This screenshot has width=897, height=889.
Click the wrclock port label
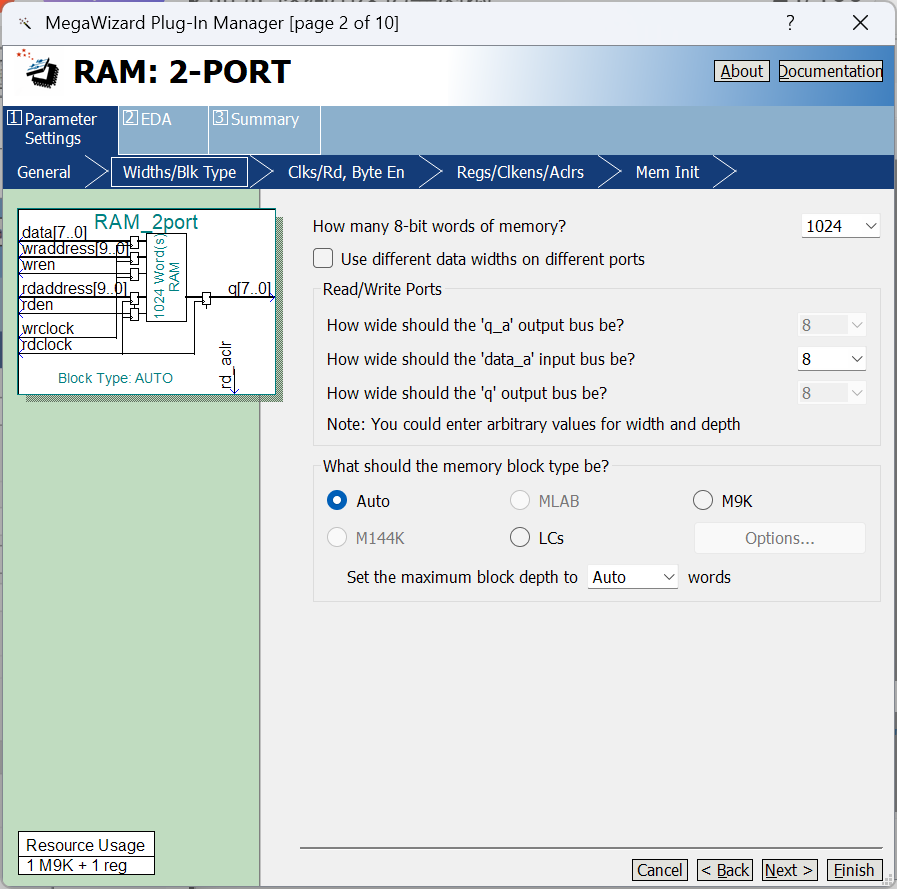(x=48, y=328)
